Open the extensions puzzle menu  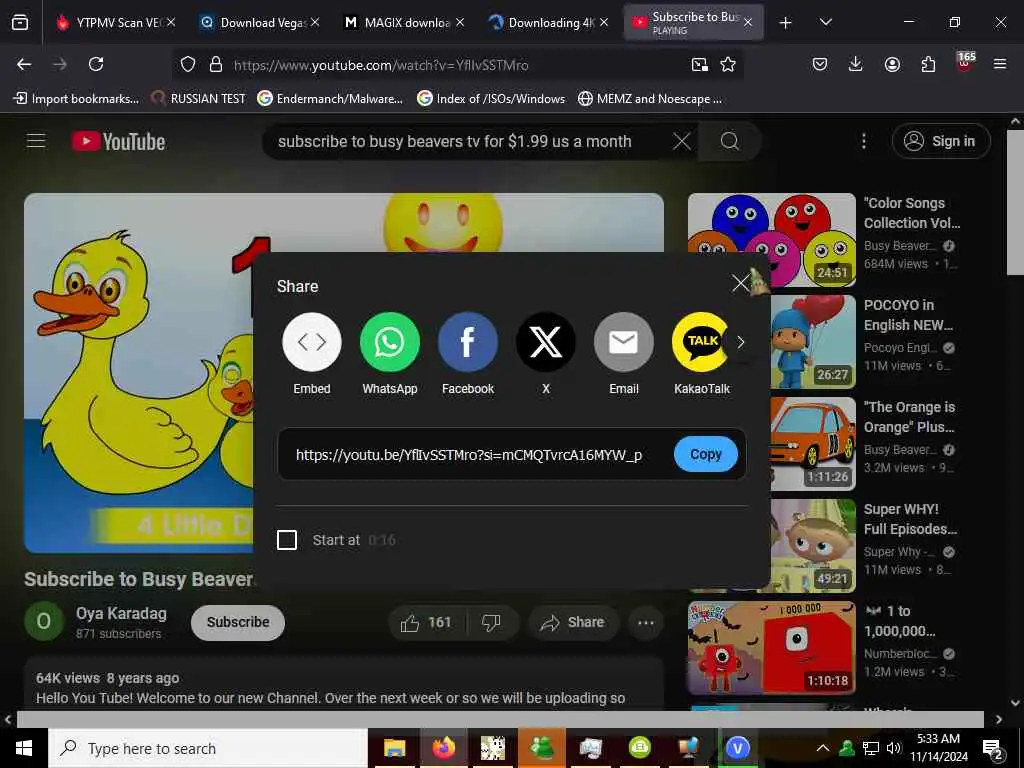928,64
